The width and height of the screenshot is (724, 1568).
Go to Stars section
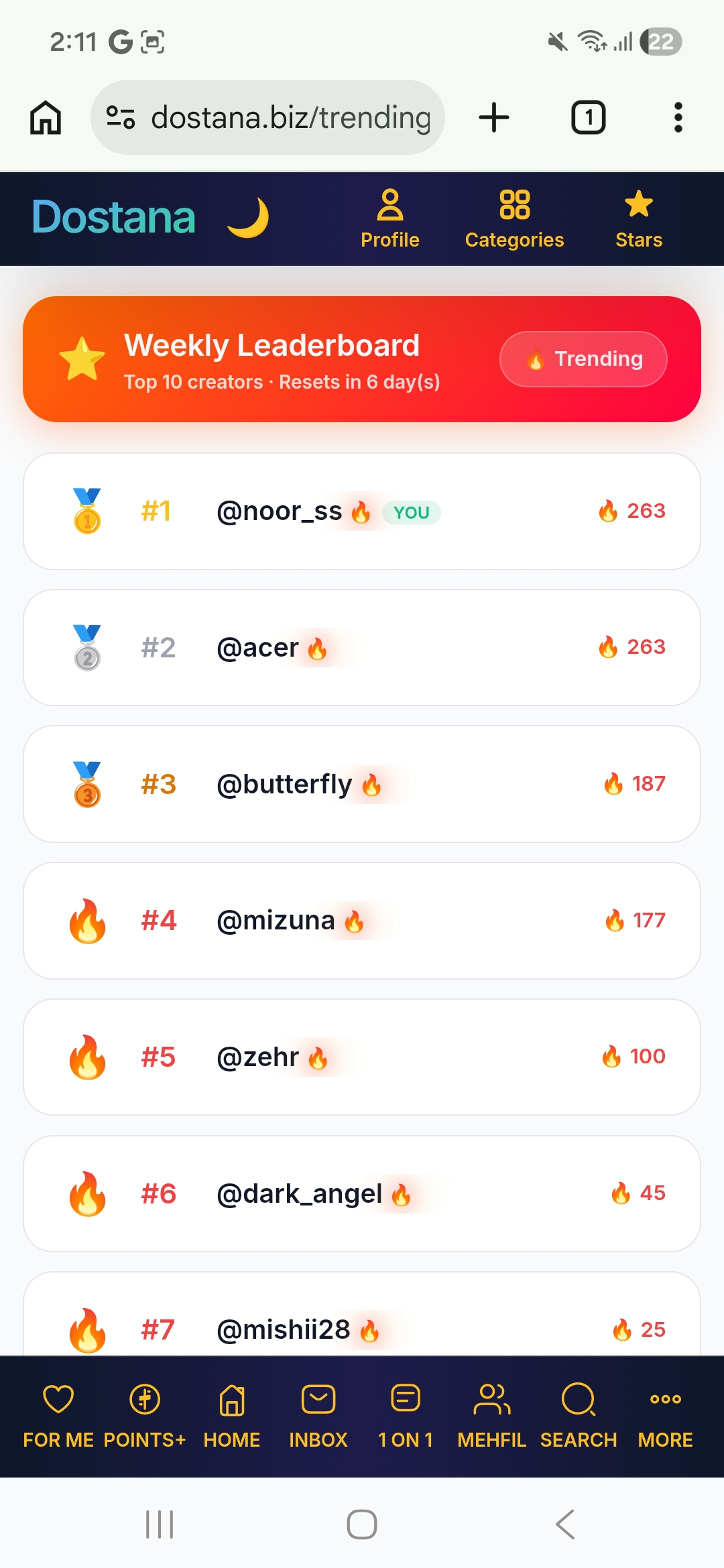tap(639, 219)
